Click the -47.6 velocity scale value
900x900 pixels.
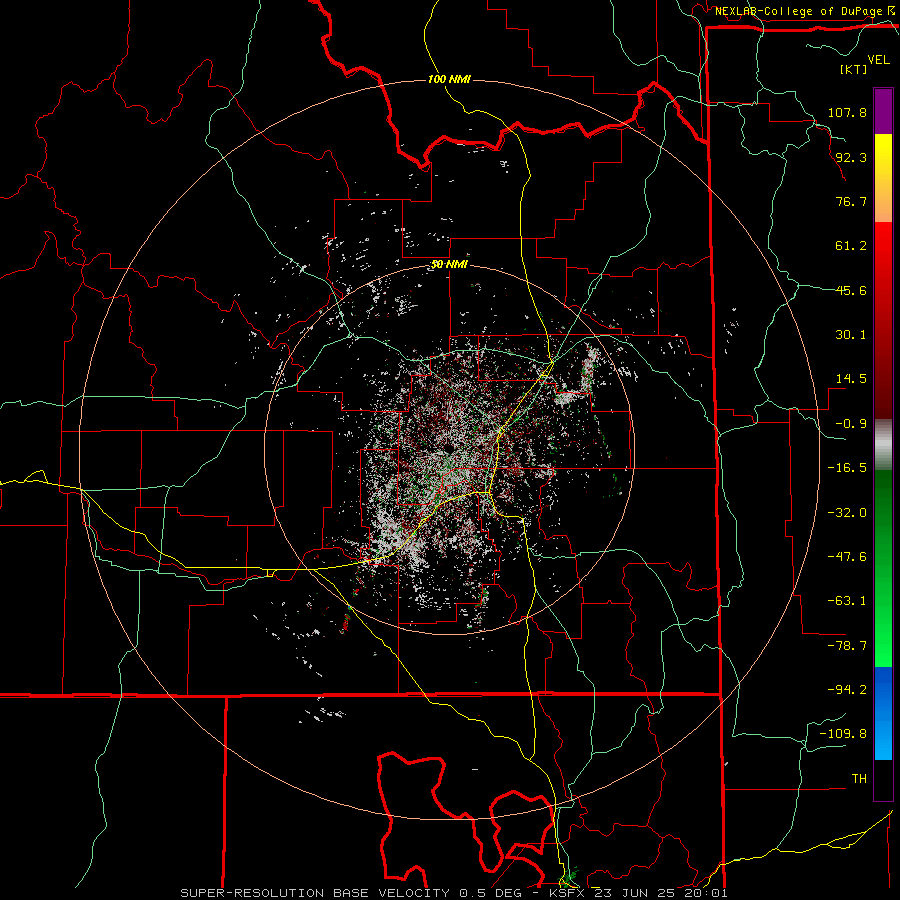point(847,557)
